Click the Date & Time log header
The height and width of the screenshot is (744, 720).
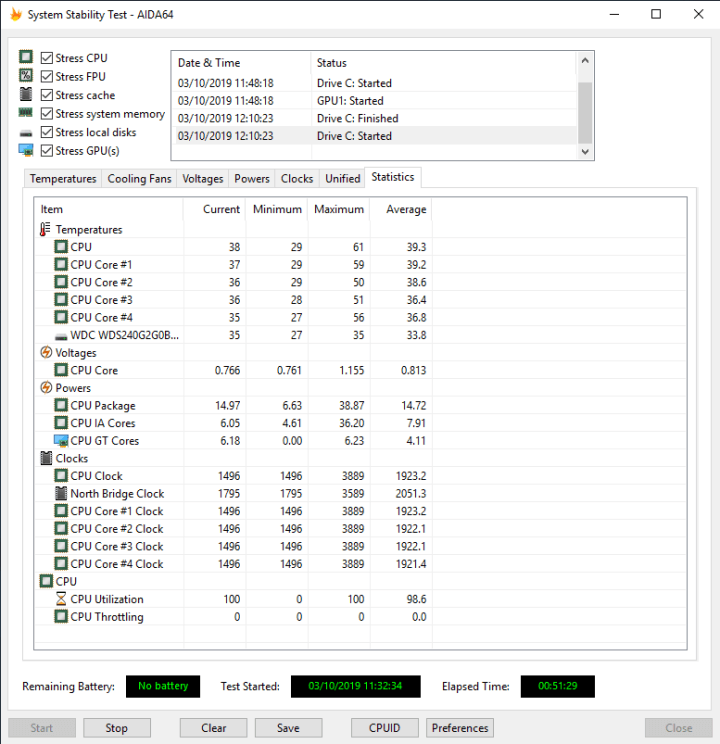[x=241, y=63]
